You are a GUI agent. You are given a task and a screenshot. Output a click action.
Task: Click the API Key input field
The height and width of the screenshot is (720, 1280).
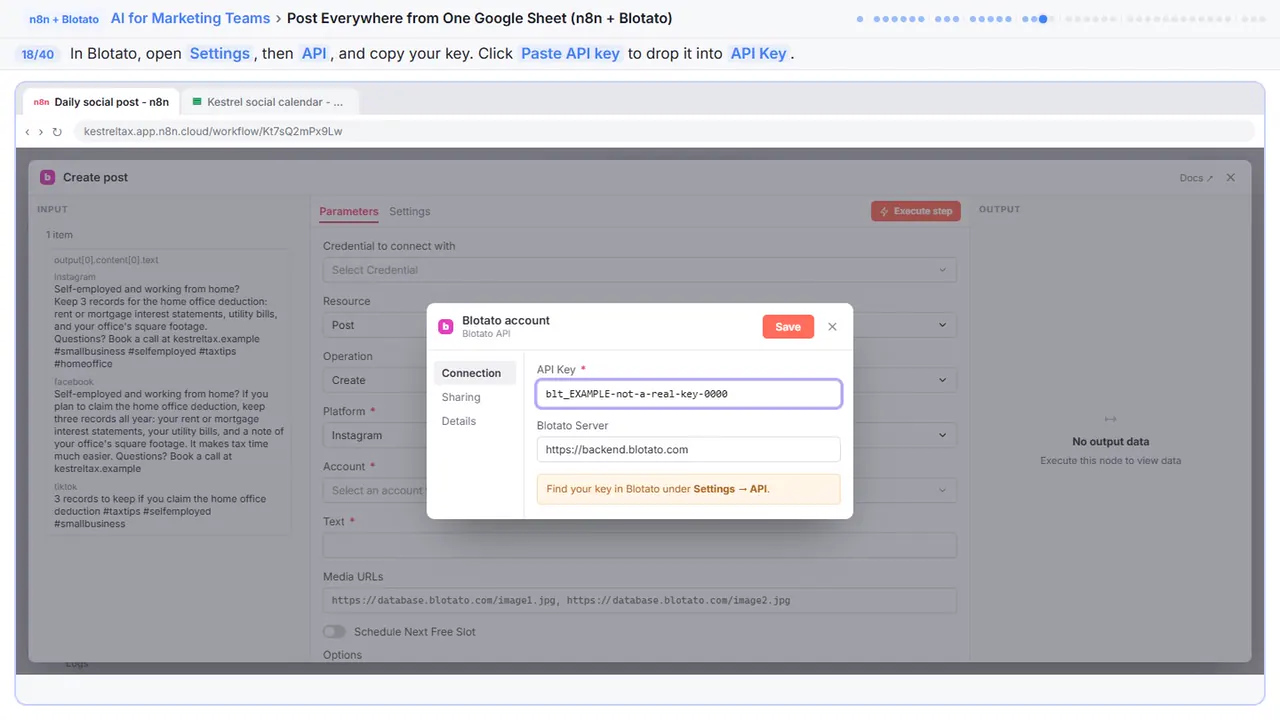click(689, 394)
